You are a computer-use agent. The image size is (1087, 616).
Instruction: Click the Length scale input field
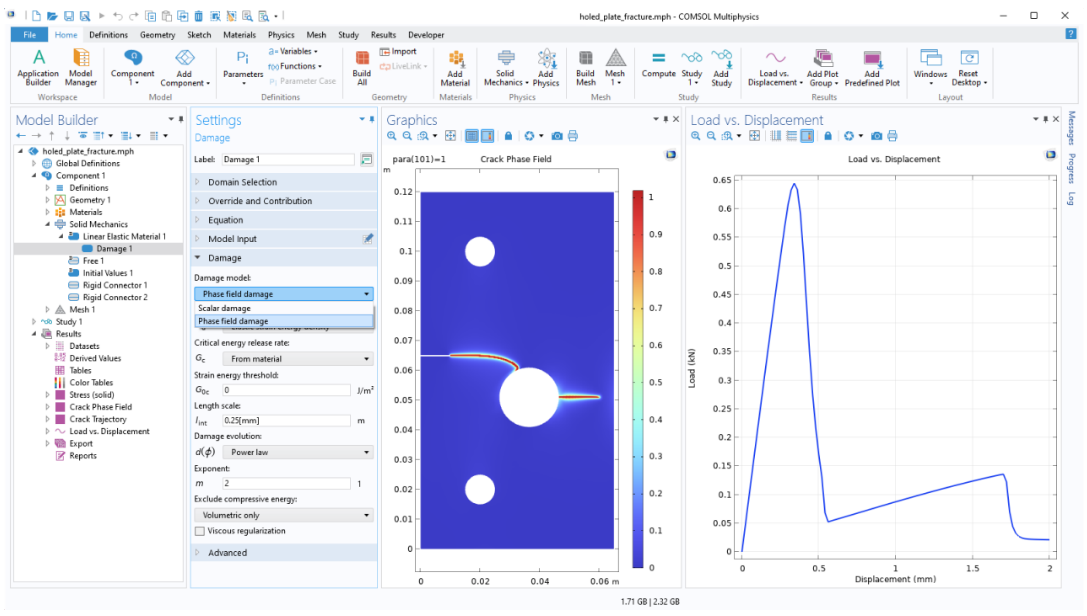(x=286, y=421)
